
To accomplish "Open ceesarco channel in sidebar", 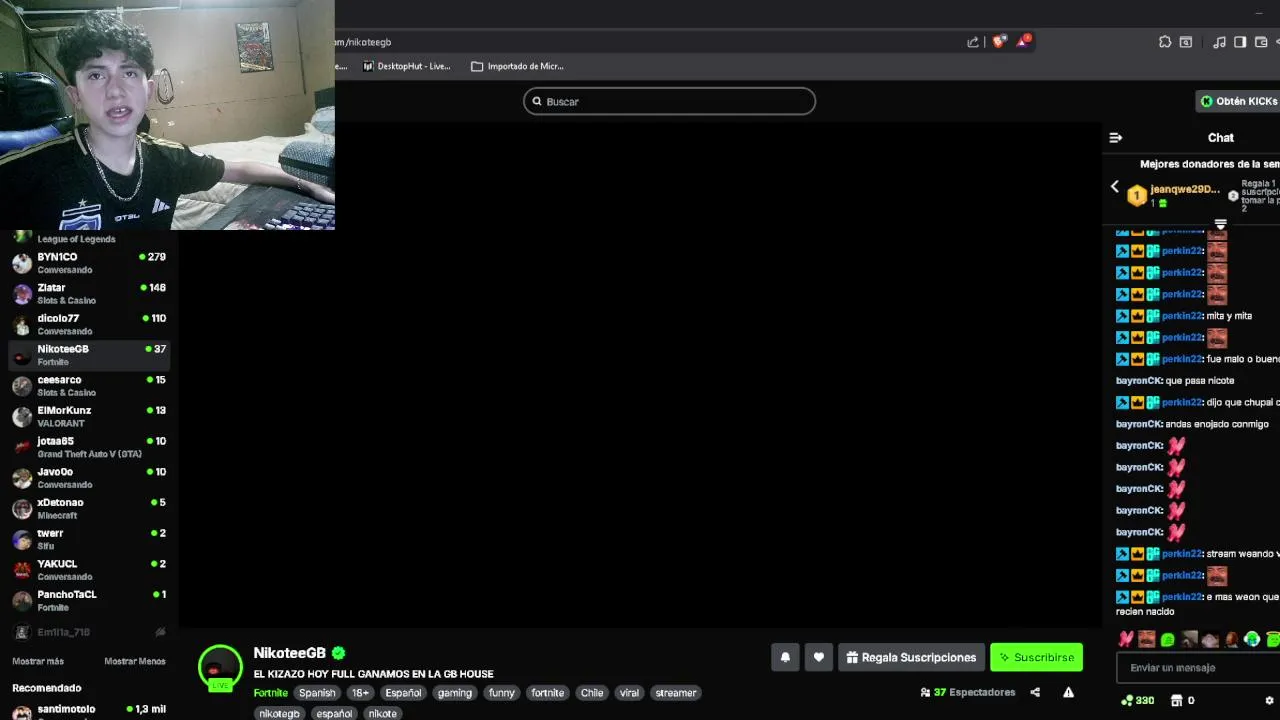I will (89, 386).
